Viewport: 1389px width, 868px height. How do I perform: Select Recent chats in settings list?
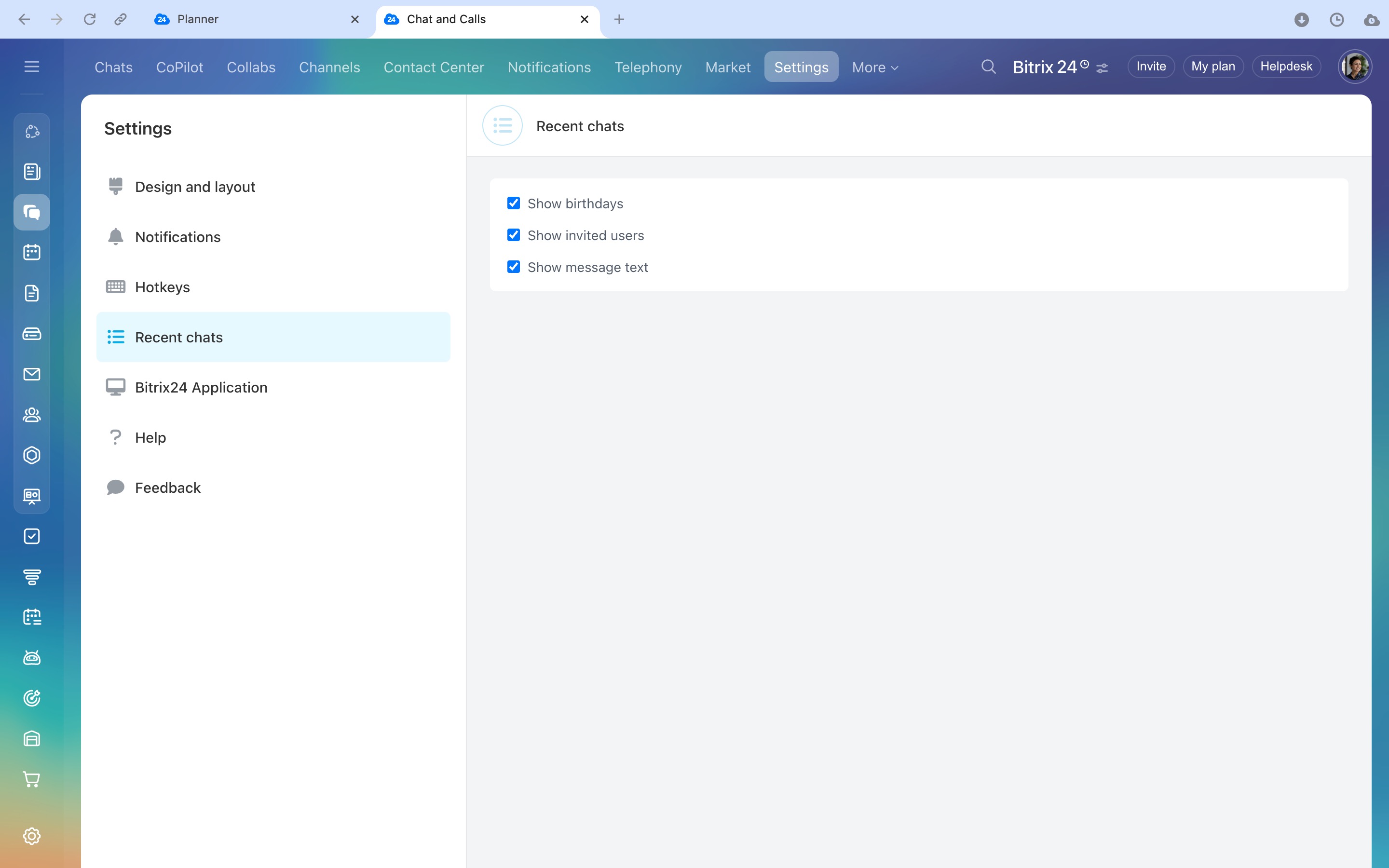[273, 337]
